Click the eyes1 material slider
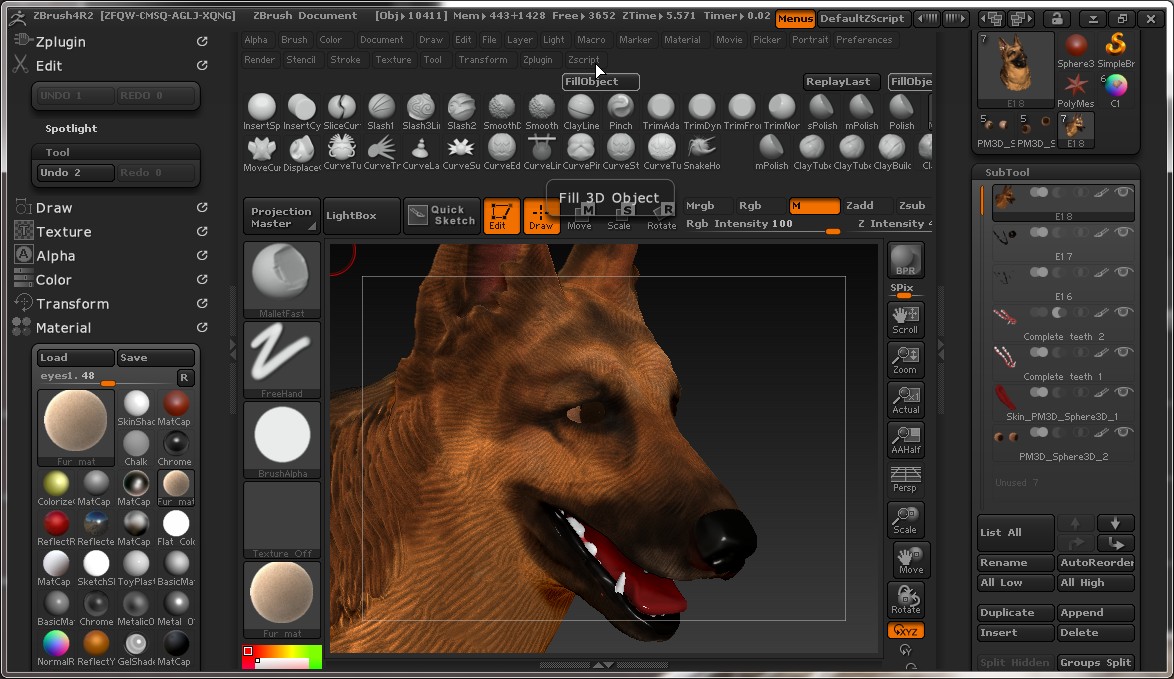 pyautogui.click(x=108, y=377)
